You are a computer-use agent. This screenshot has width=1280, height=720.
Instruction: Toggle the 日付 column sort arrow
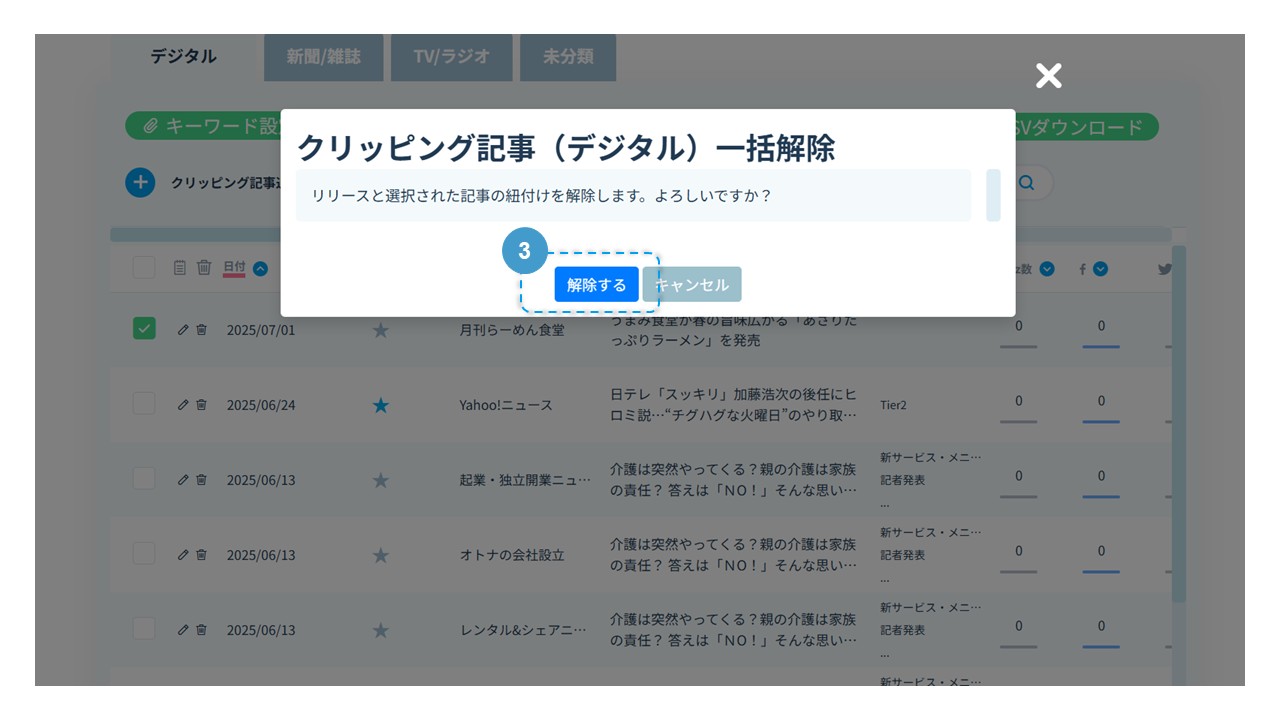coord(260,268)
